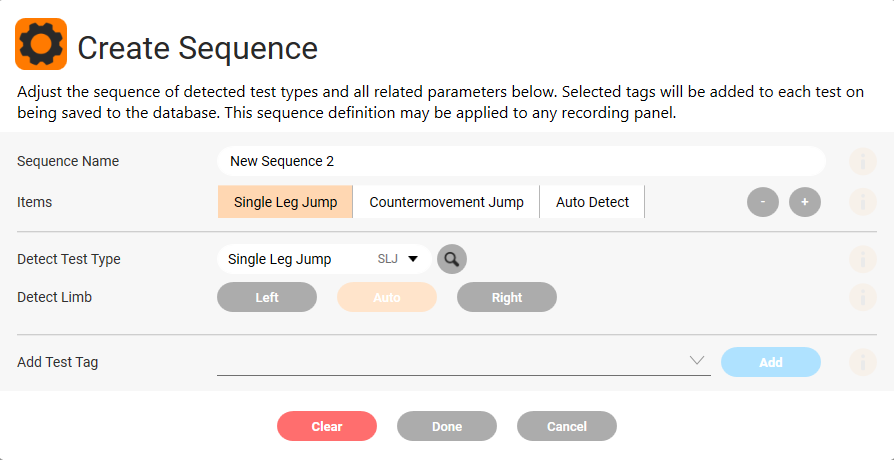Viewport: 894px width, 460px height.
Task: Open the Detect Test Type dropdown arrow
Action: tap(413, 259)
